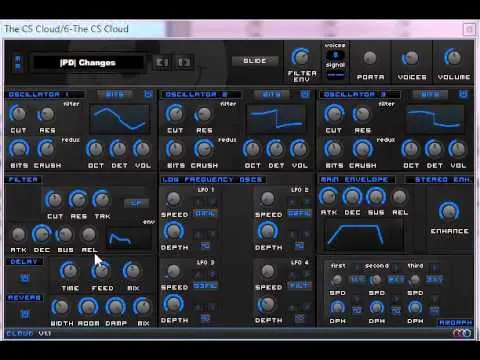Toggle the GLIDE button

pyautogui.click(x=255, y=61)
